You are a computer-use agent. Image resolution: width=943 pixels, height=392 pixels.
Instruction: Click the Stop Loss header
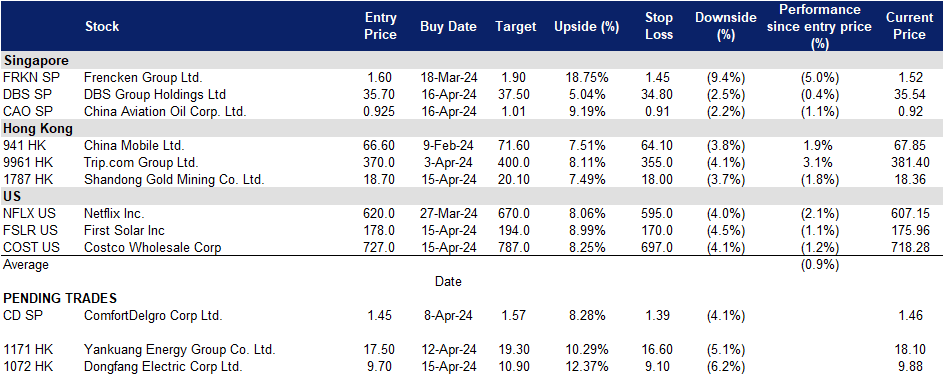[x=659, y=26]
